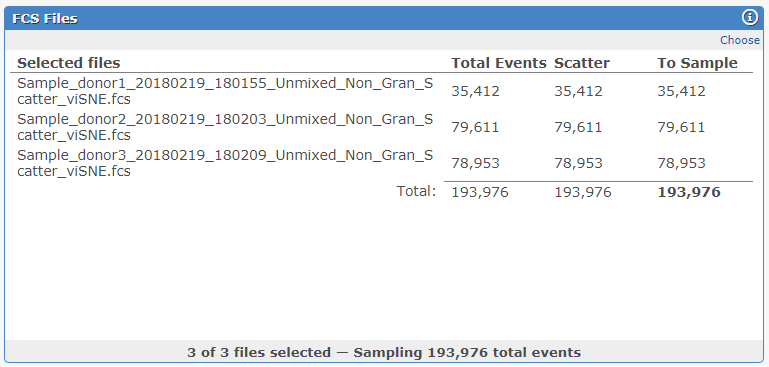Click the info icon in FCS Files header

click(x=750, y=18)
